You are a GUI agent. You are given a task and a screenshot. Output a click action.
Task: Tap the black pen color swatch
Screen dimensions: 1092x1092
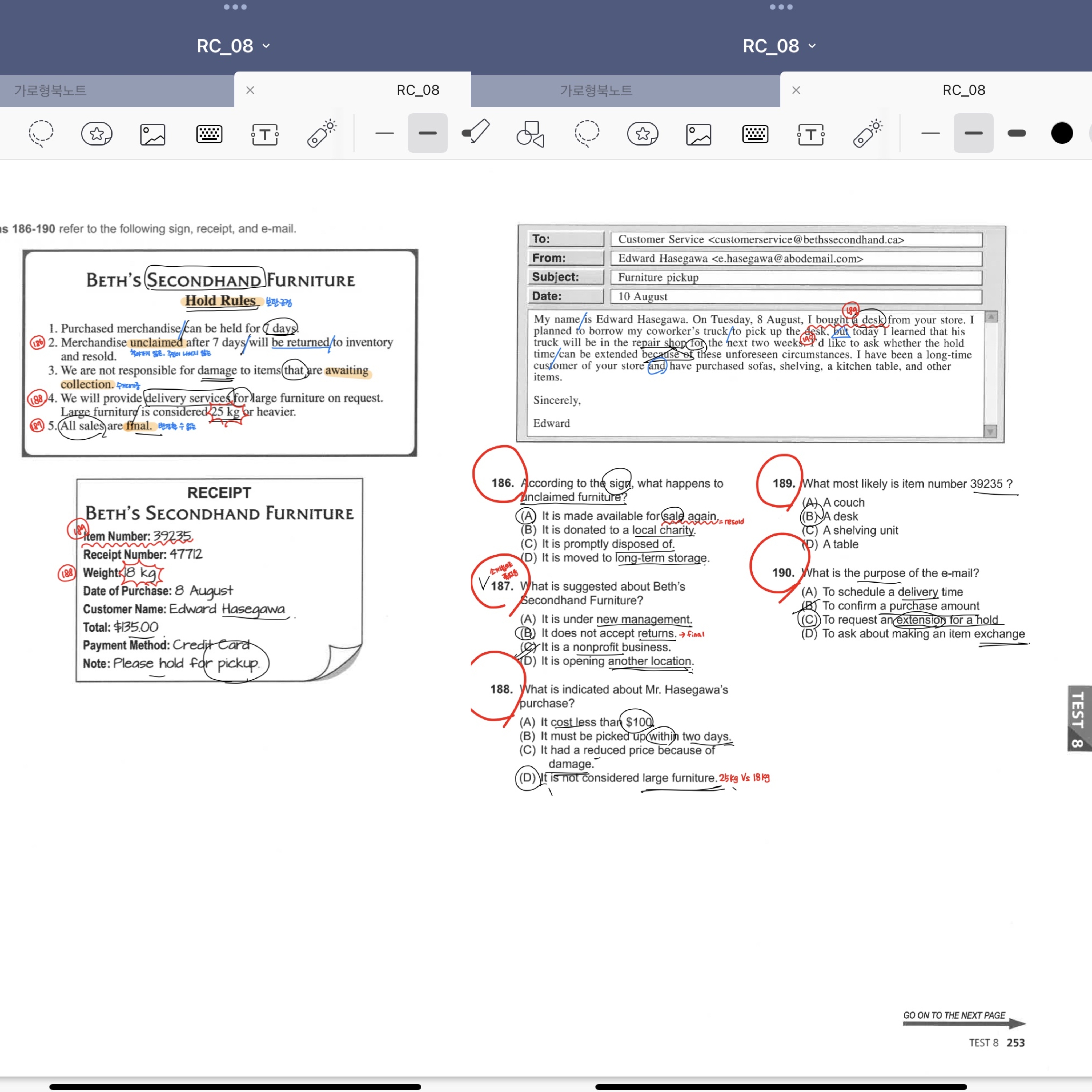(x=1062, y=133)
